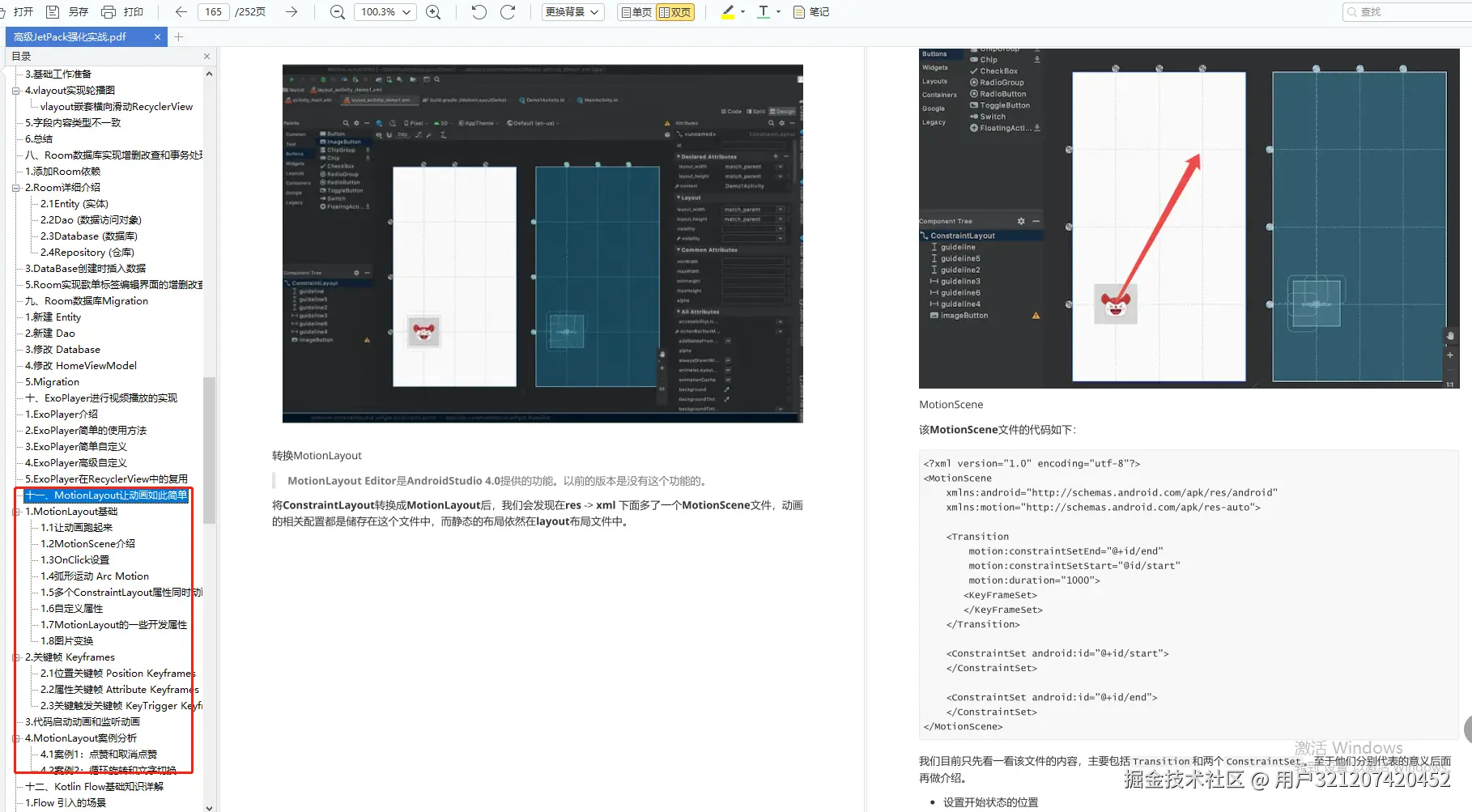Open outline entry 3.代码启动动画和监听动画

click(83, 722)
